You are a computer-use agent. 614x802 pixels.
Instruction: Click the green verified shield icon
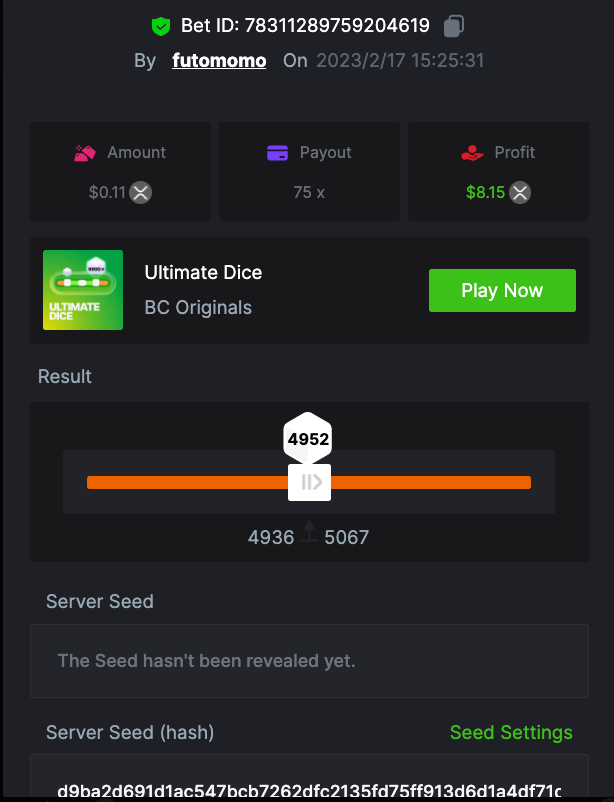coord(161,26)
